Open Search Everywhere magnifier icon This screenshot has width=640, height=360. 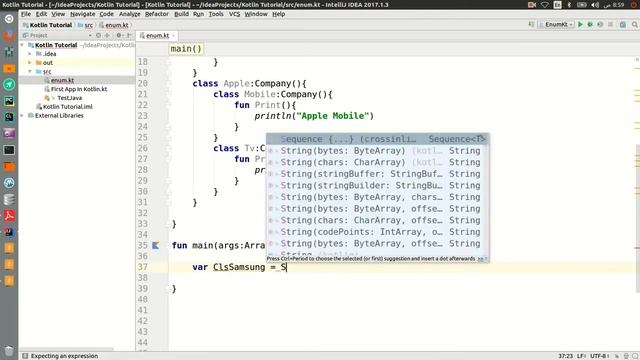click(x=634, y=24)
